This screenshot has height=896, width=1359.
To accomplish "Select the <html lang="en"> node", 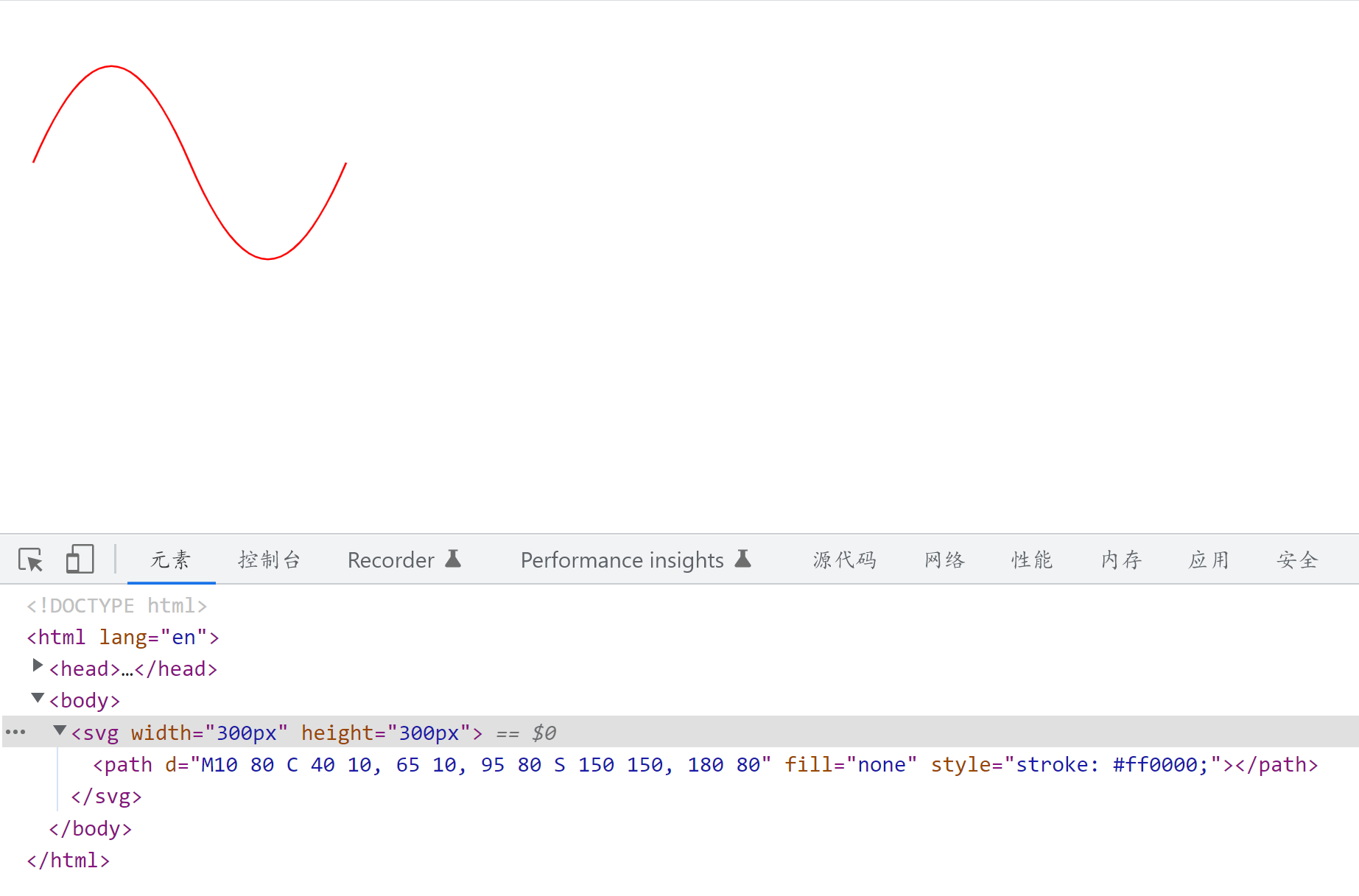I will coord(123,638).
